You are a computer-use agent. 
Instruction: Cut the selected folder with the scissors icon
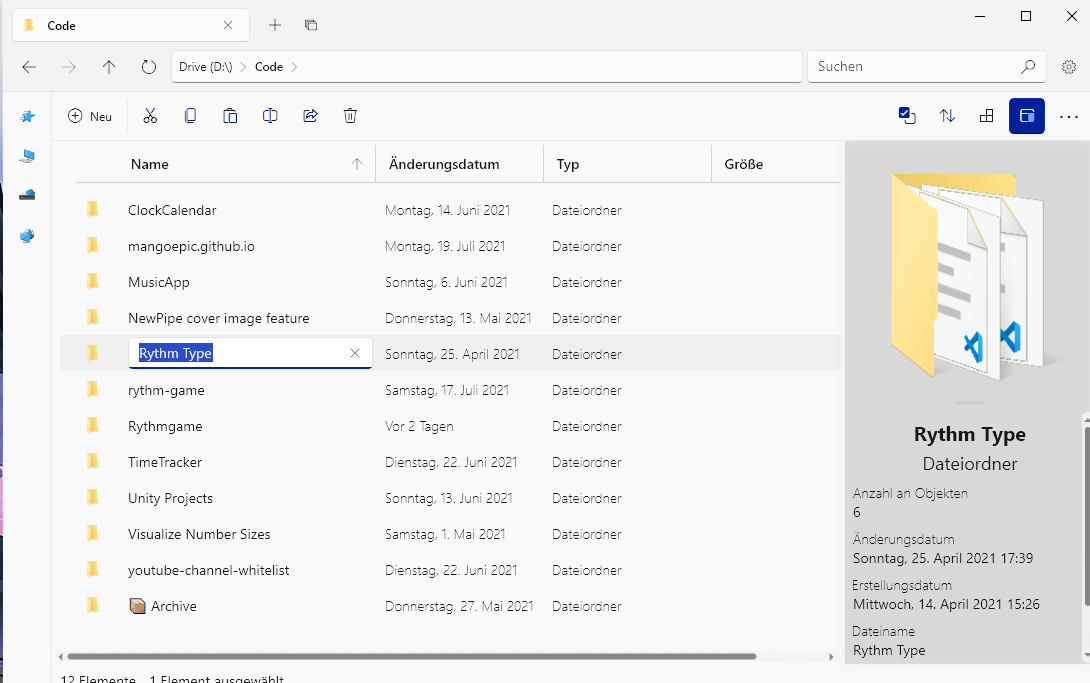150,116
